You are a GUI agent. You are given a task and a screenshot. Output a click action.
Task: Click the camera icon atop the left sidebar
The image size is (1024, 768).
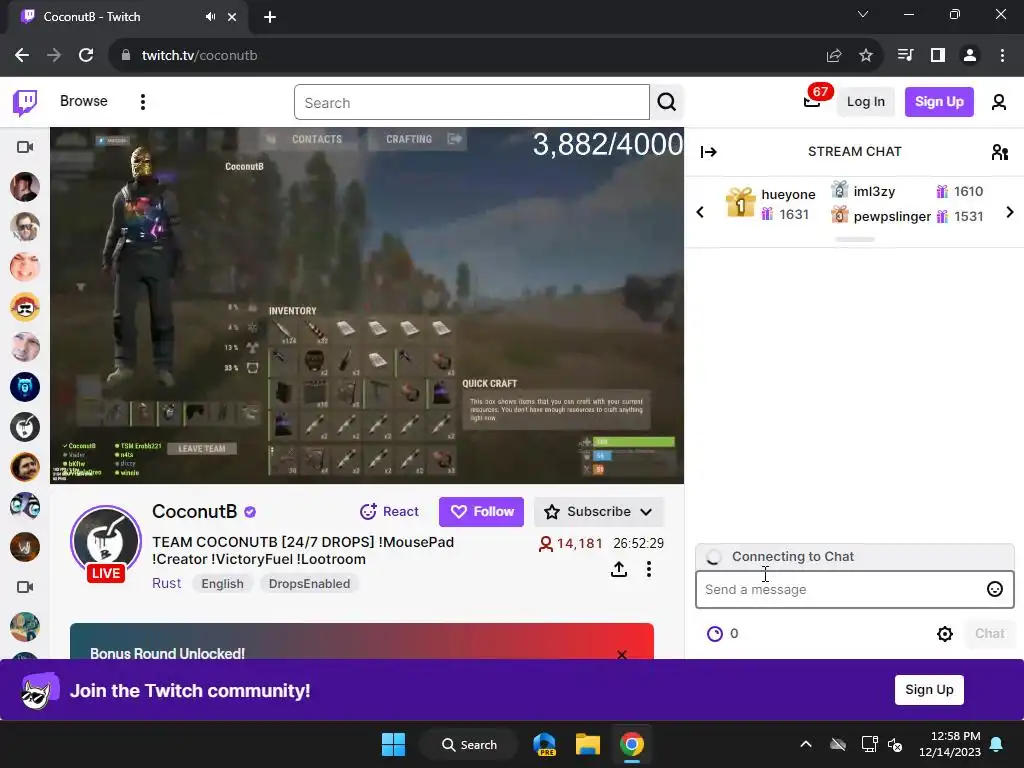point(25,147)
